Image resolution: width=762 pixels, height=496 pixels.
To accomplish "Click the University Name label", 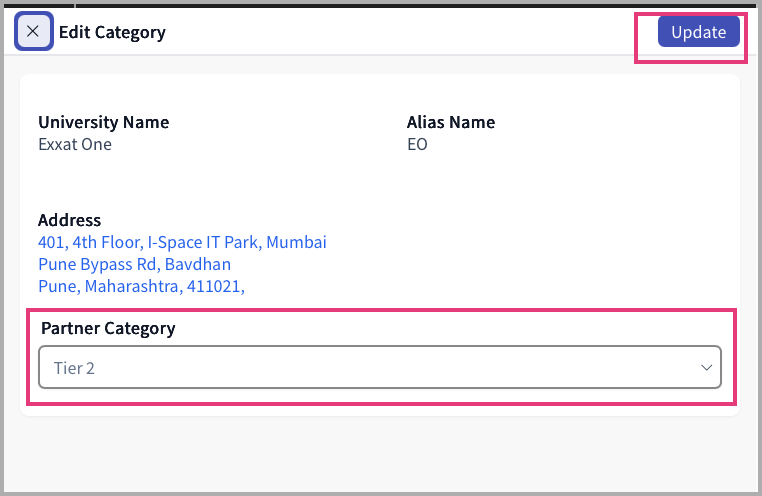I will point(103,122).
